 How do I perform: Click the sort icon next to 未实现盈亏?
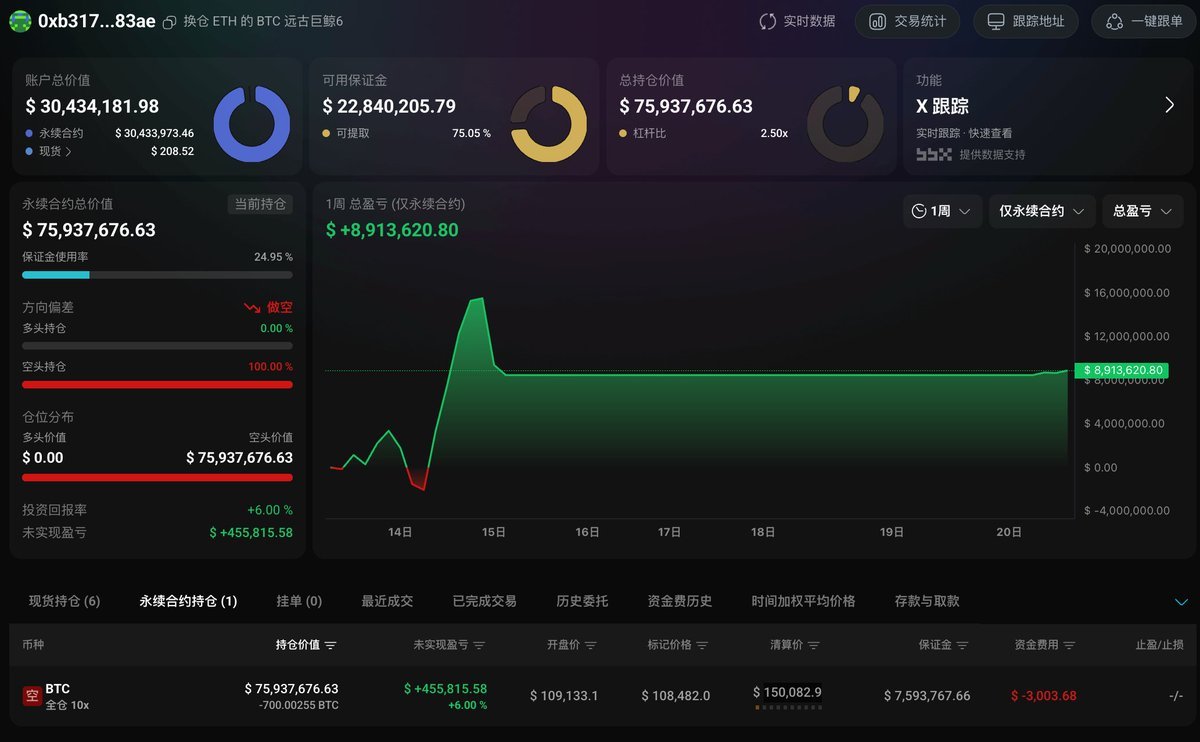[x=479, y=646]
